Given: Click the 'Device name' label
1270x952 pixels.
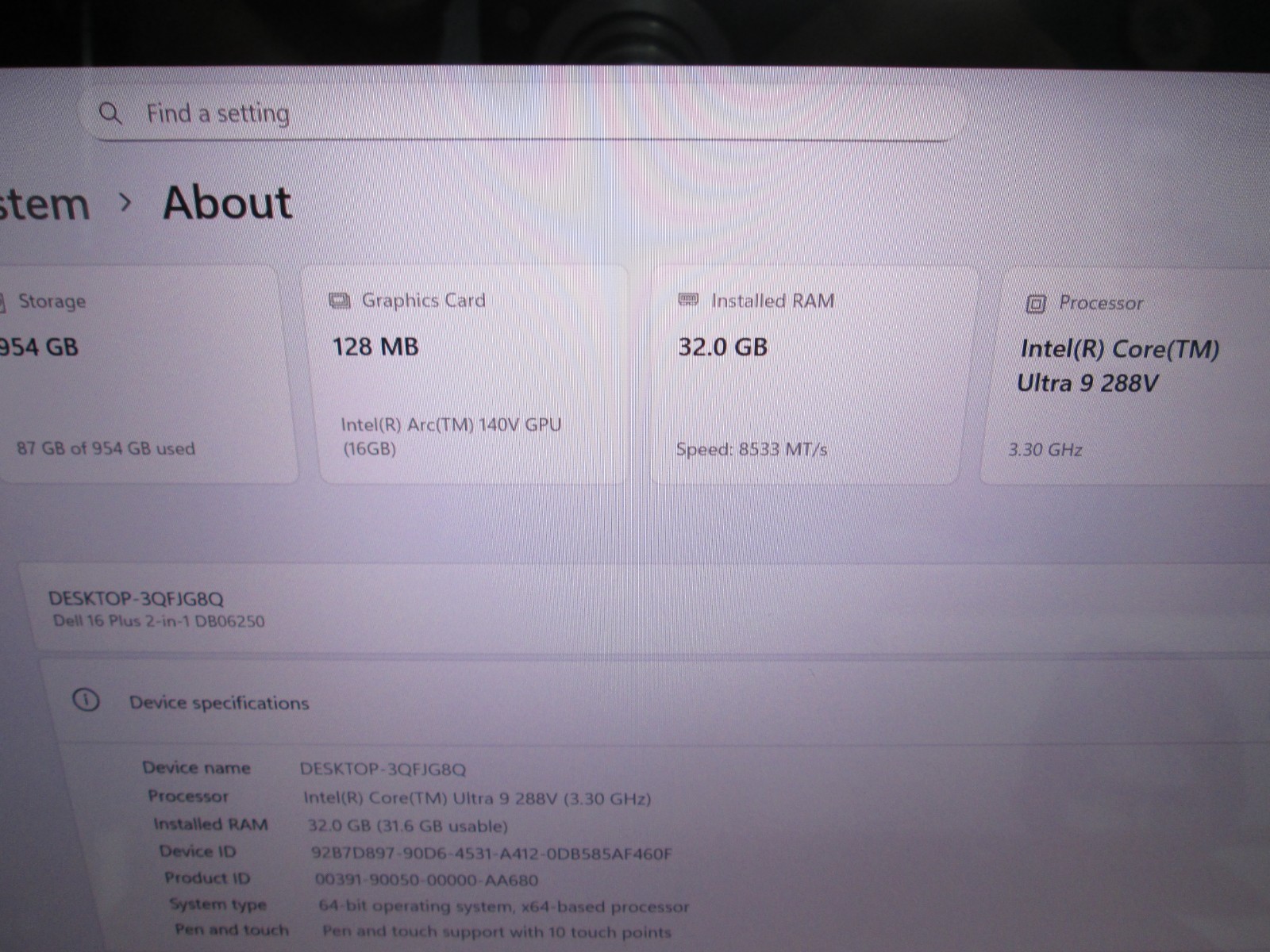Looking at the screenshot, I should point(196,767).
